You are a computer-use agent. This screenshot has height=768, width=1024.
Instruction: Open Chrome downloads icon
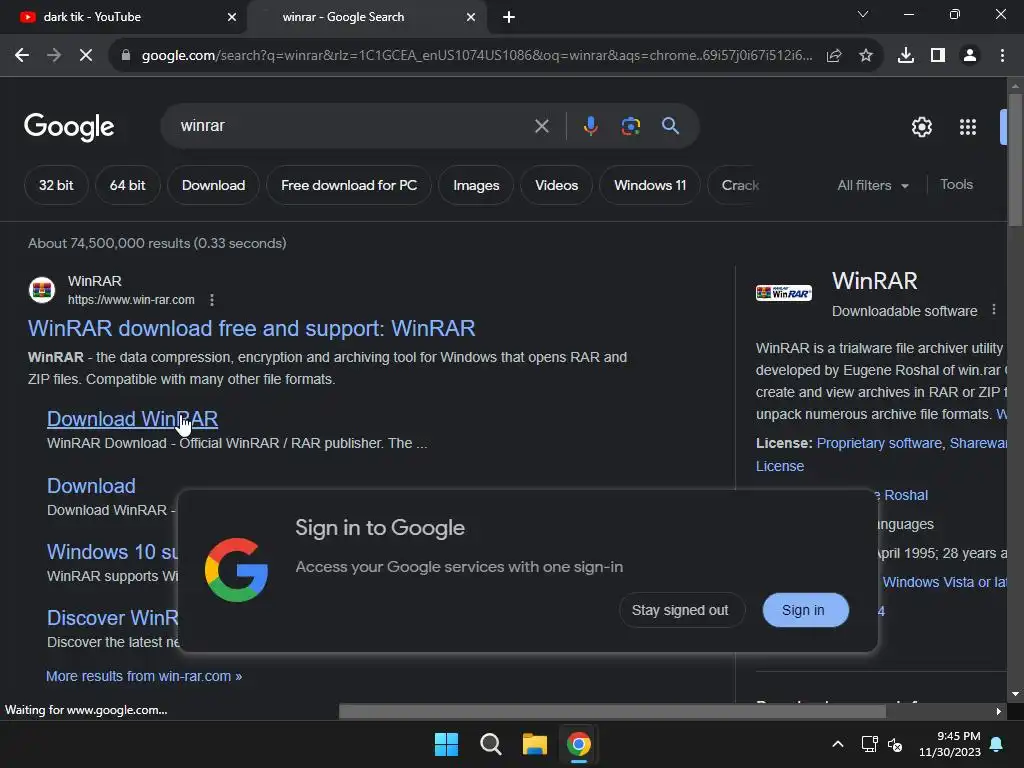tap(906, 56)
